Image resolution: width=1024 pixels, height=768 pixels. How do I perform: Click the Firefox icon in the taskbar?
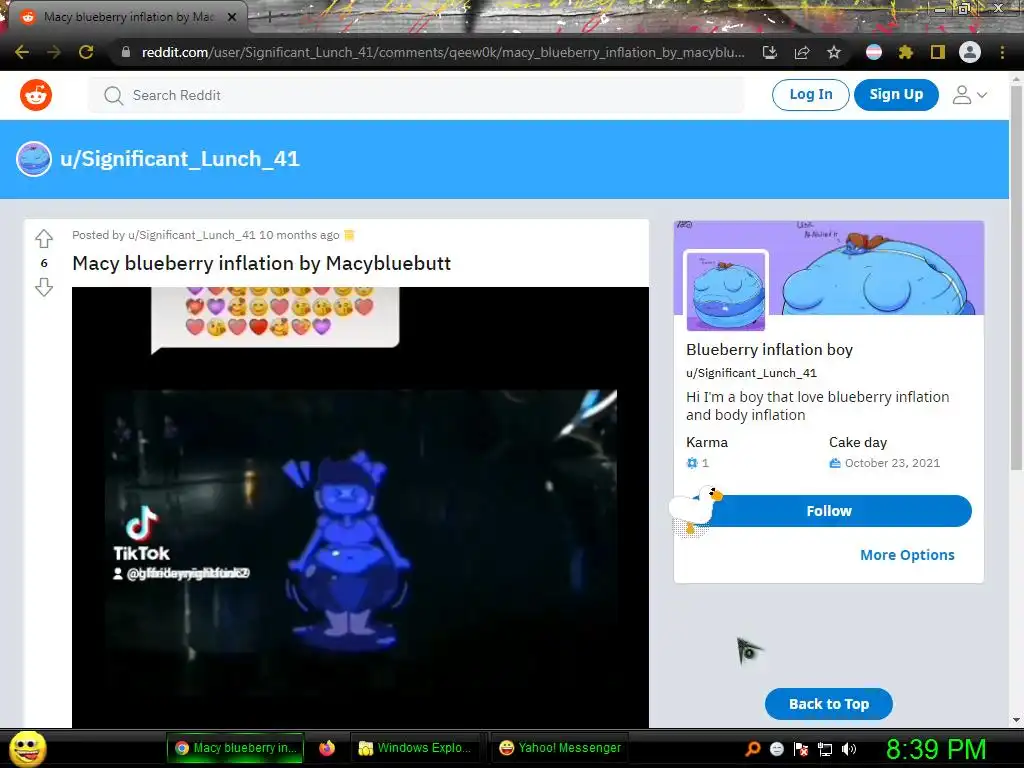click(x=327, y=748)
